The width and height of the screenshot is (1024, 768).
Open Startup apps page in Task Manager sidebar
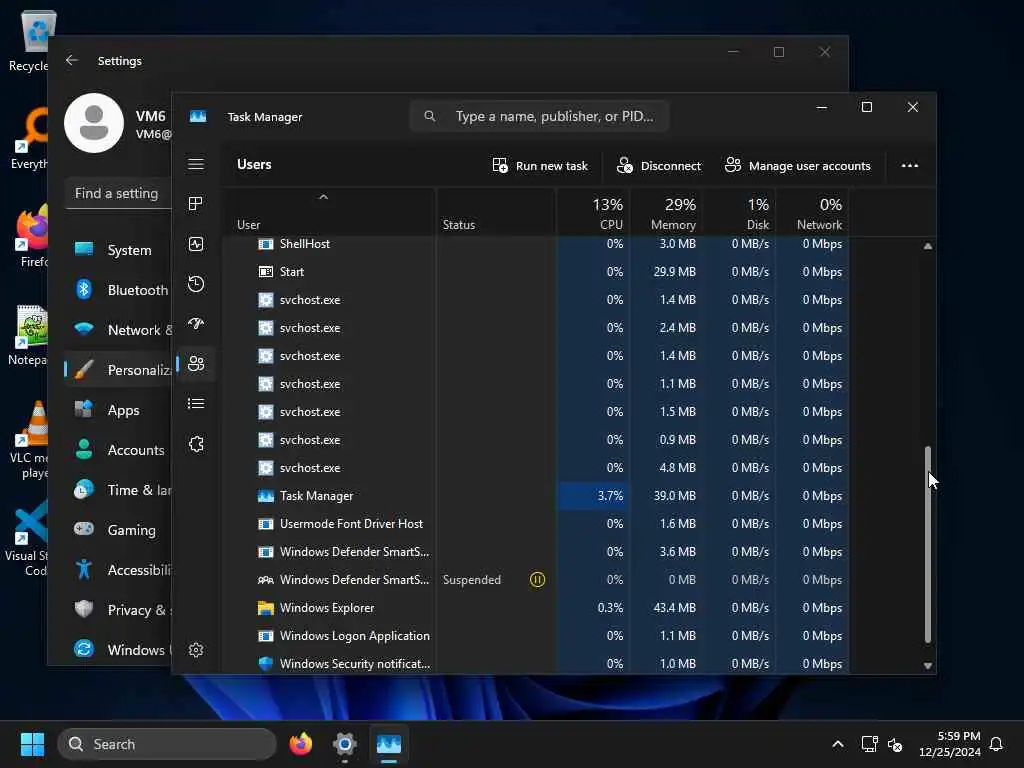196,324
